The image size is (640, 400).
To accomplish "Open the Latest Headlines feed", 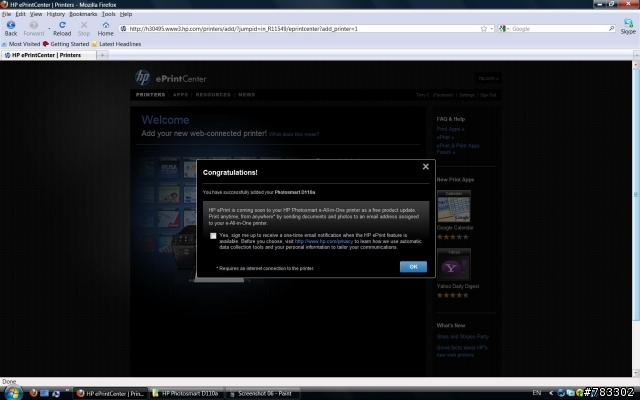I will (x=116, y=44).
